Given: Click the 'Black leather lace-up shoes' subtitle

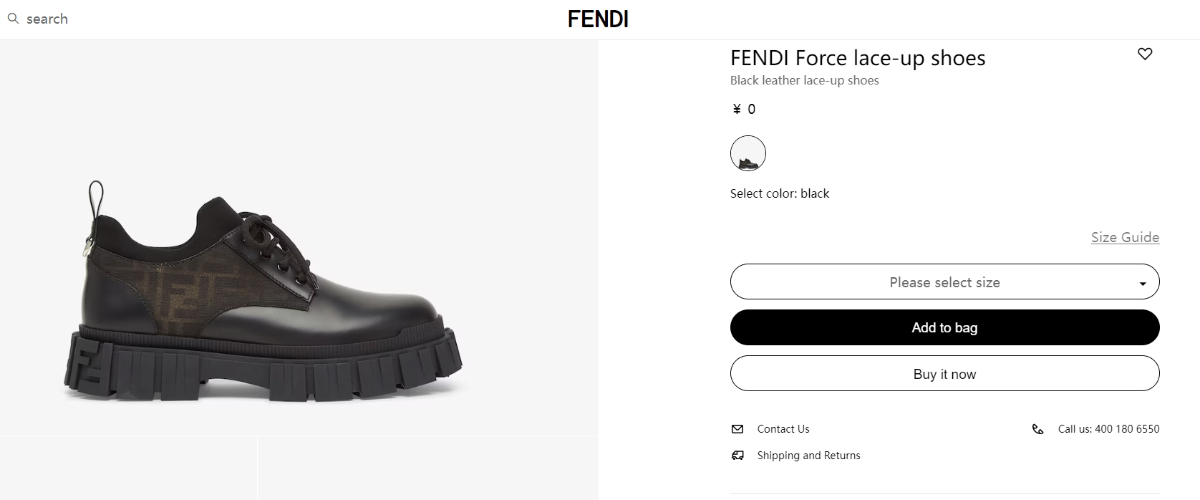Looking at the screenshot, I should [x=804, y=81].
